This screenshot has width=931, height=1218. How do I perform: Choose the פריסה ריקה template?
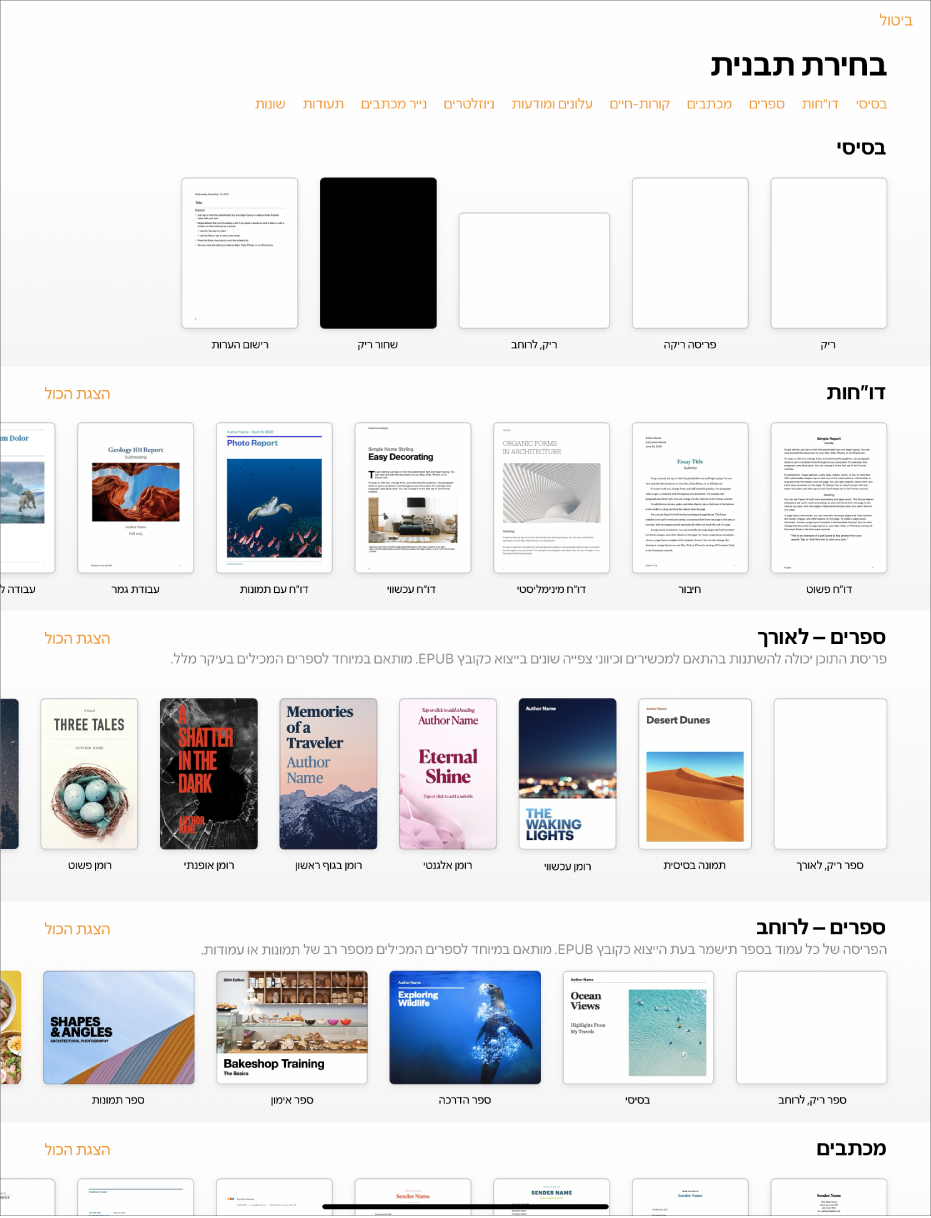[690, 253]
